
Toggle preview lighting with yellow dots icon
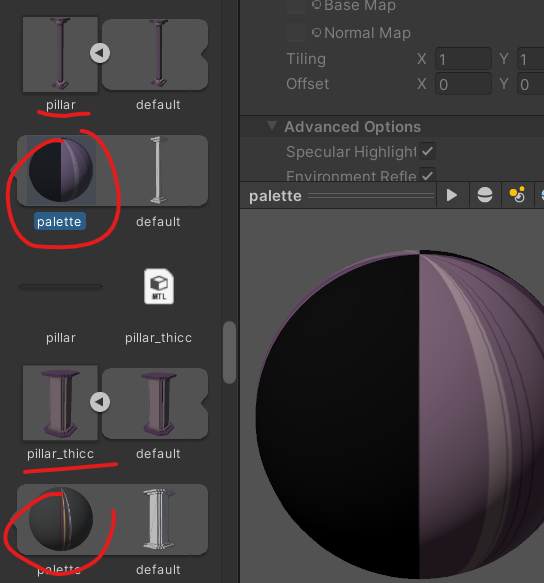pos(517,195)
